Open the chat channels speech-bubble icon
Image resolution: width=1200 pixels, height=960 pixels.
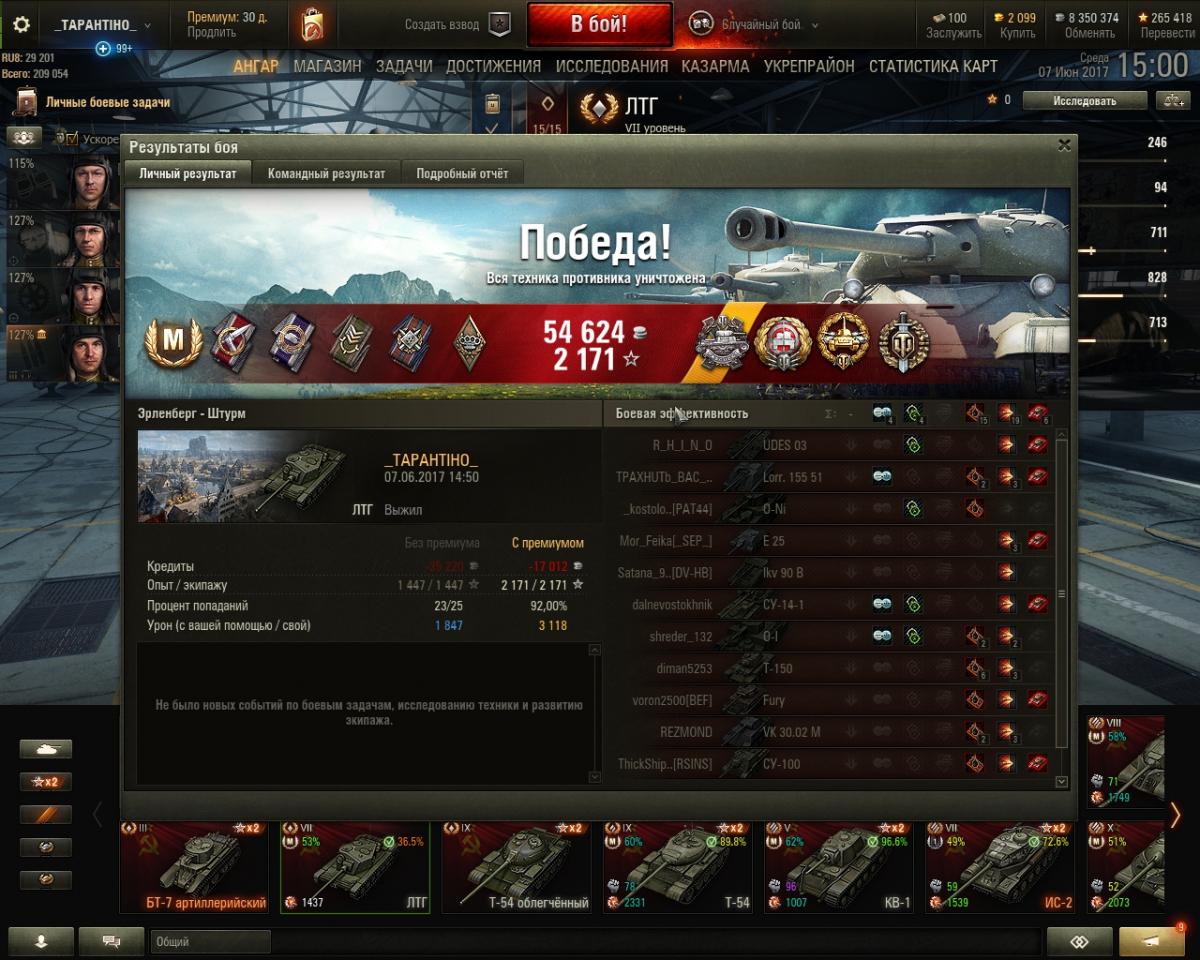tap(110, 941)
